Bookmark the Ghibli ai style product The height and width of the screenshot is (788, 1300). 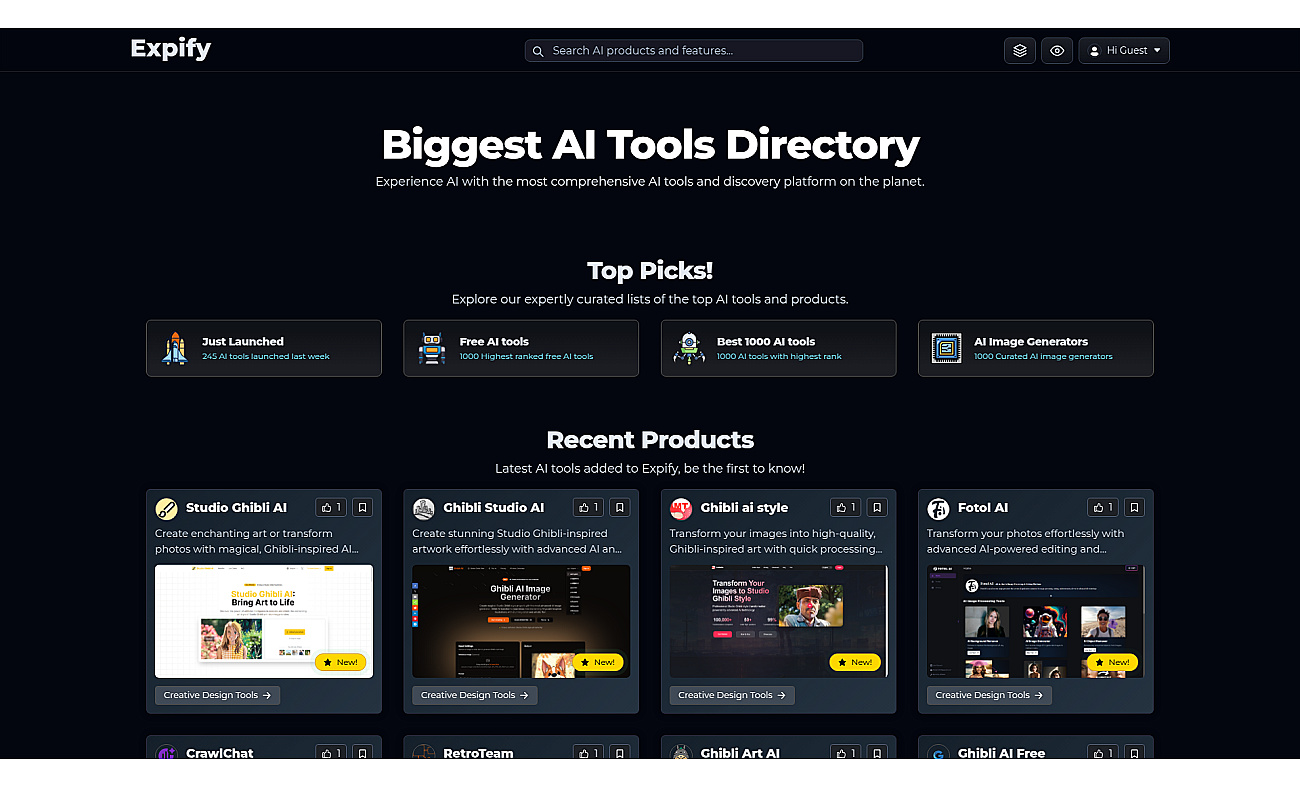(877, 508)
